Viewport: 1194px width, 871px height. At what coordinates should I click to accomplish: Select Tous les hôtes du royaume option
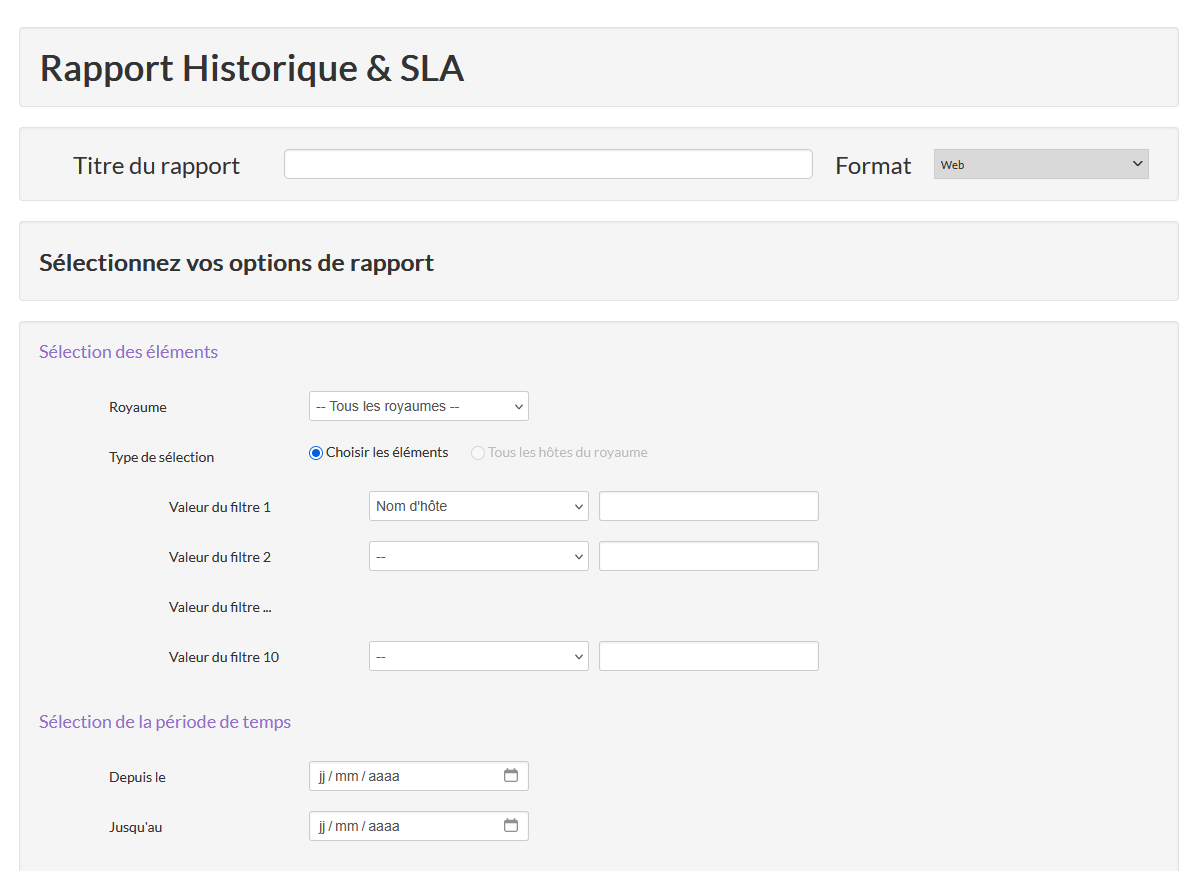(478, 453)
